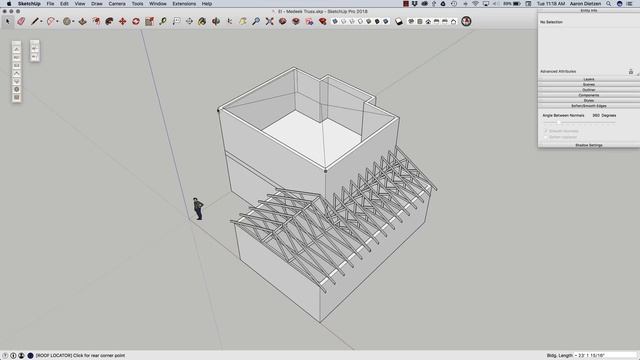Pick the Eraser tool
Screen dimensions: 640x360
[x=21, y=21]
